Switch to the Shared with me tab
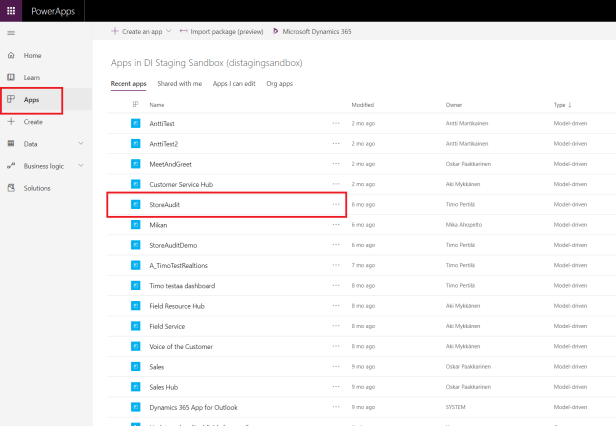 pos(180,84)
